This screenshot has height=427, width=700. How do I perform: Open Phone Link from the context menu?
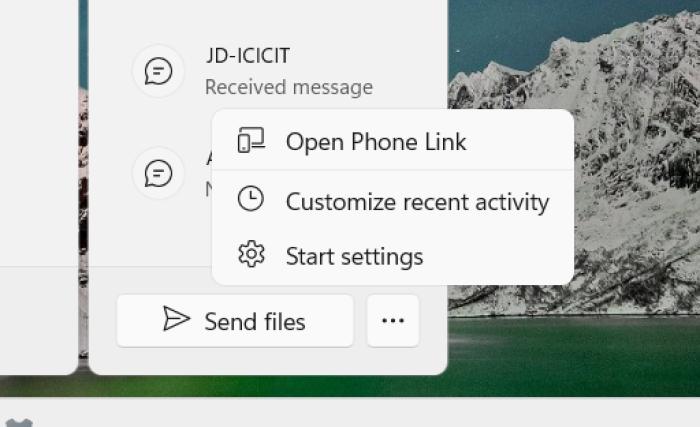(393, 142)
